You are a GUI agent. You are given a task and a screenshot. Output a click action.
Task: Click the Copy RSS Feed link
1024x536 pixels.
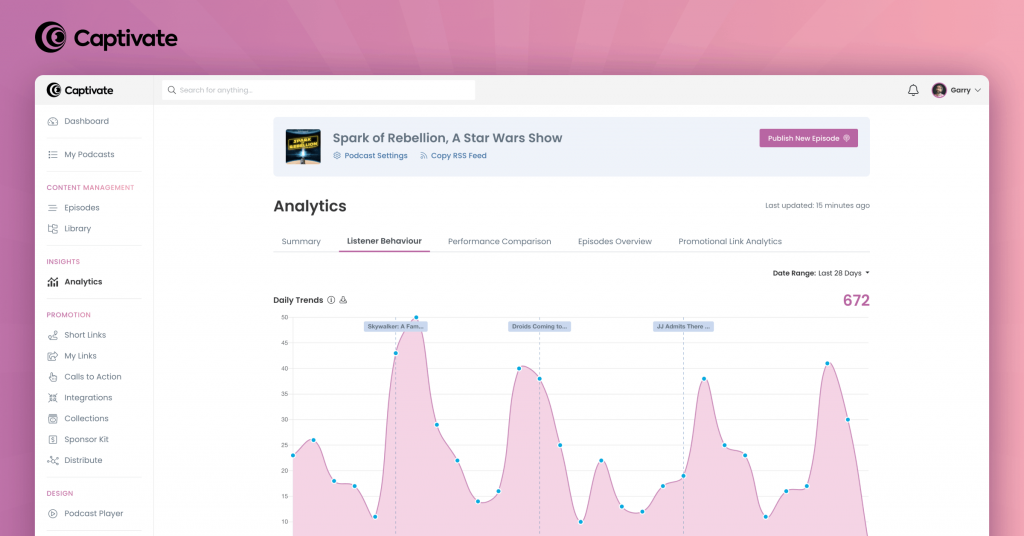pos(458,156)
